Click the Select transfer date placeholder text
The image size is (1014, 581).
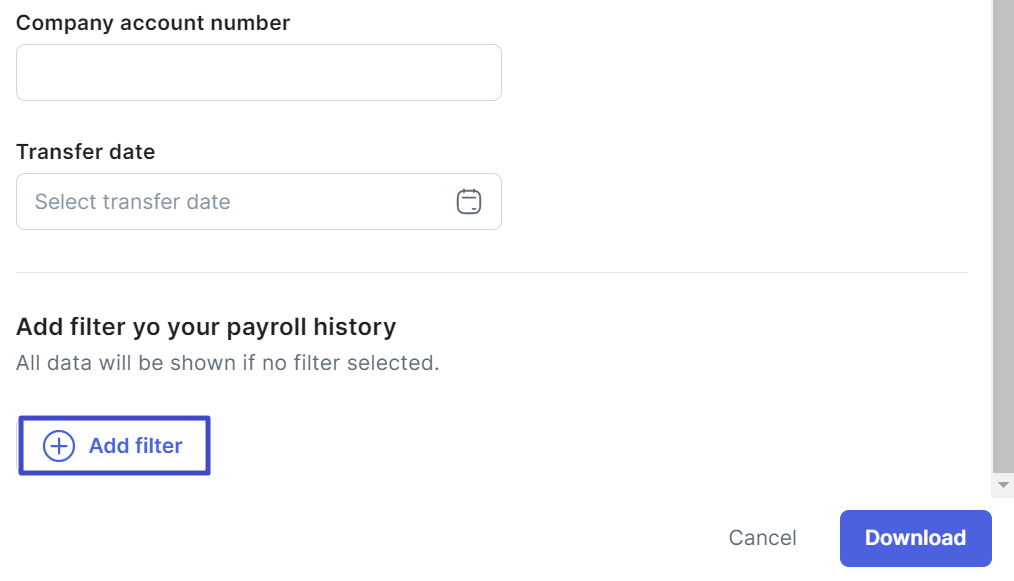point(133,202)
